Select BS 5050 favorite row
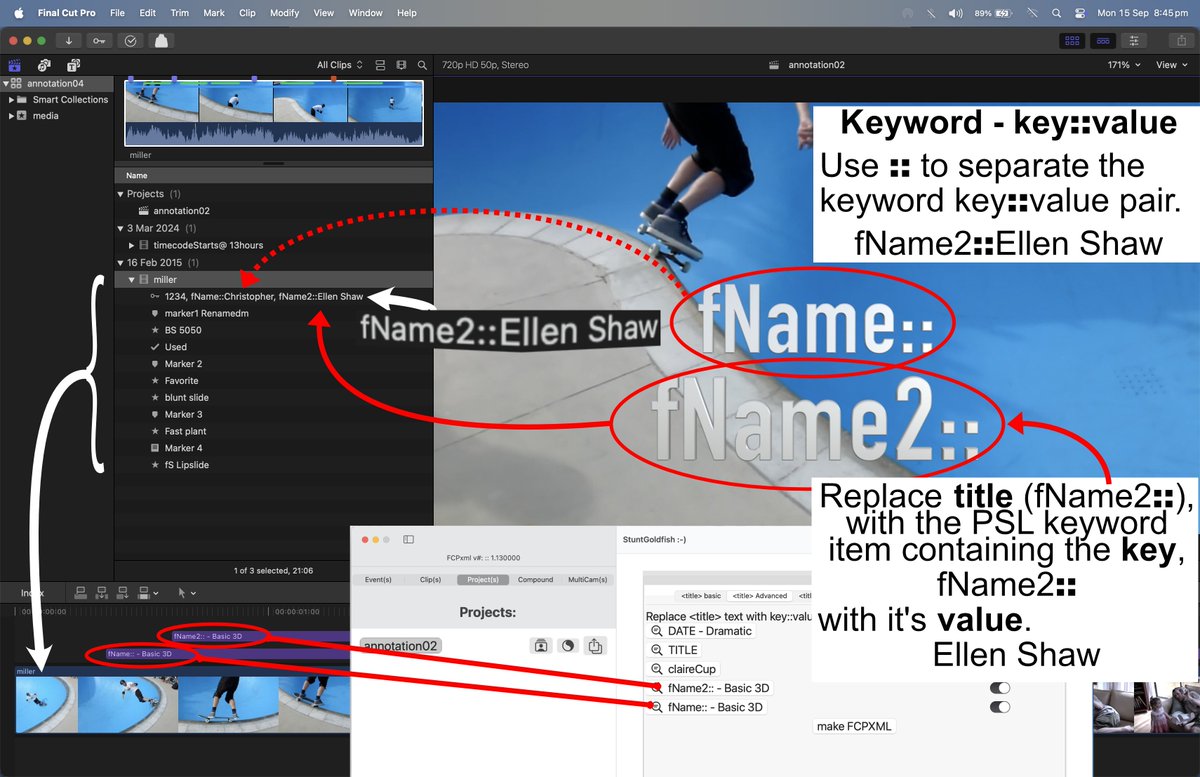Image resolution: width=1200 pixels, height=777 pixels. click(x=274, y=330)
